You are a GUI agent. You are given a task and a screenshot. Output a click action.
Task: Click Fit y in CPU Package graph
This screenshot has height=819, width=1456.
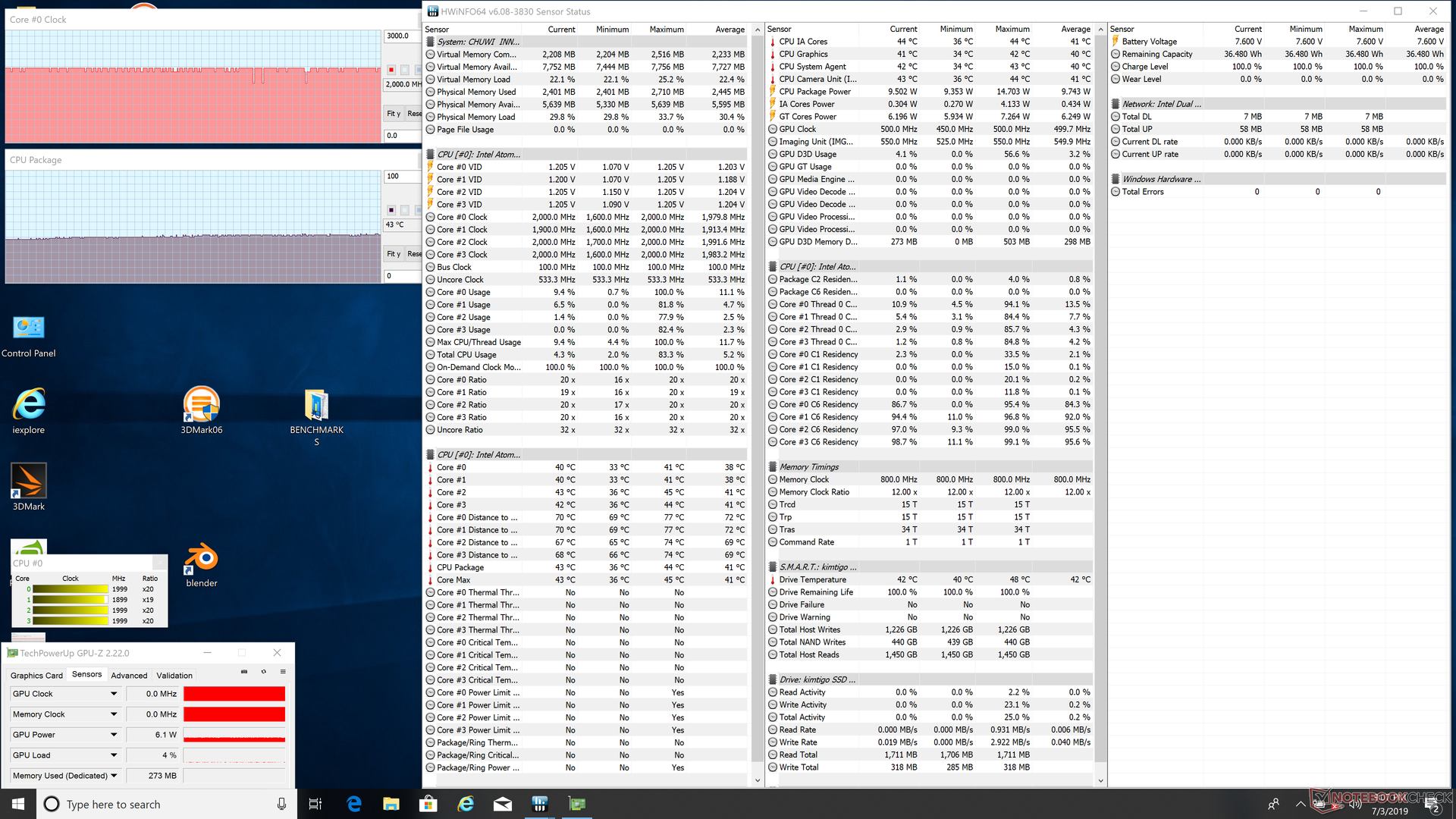tap(394, 254)
